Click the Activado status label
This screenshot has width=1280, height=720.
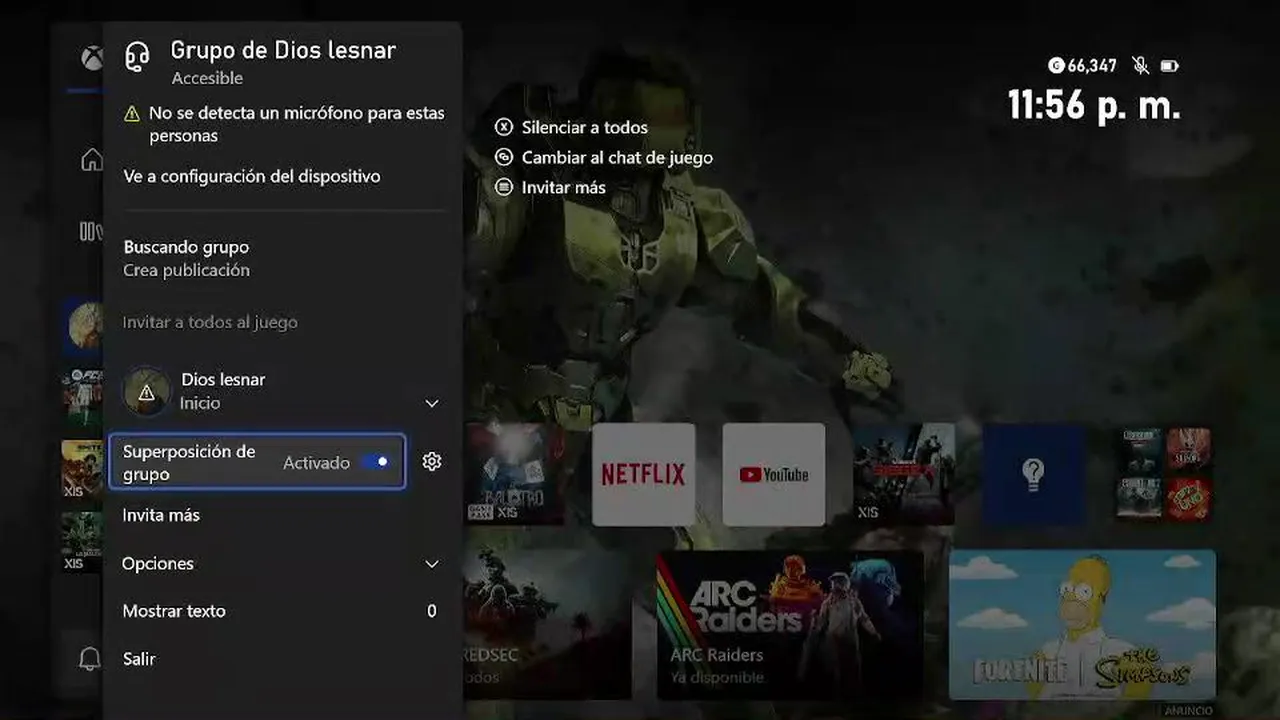[316, 463]
